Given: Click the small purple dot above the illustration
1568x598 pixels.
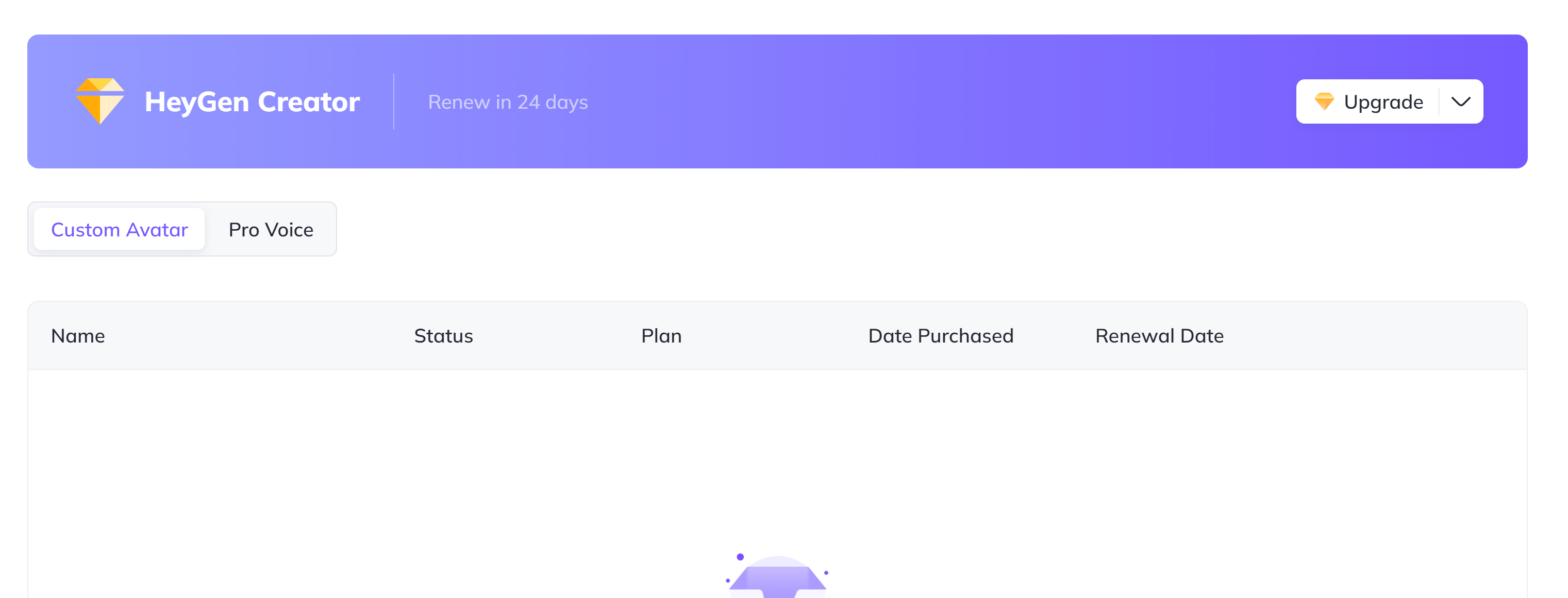Looking at the screenshot, I should 740,557.
